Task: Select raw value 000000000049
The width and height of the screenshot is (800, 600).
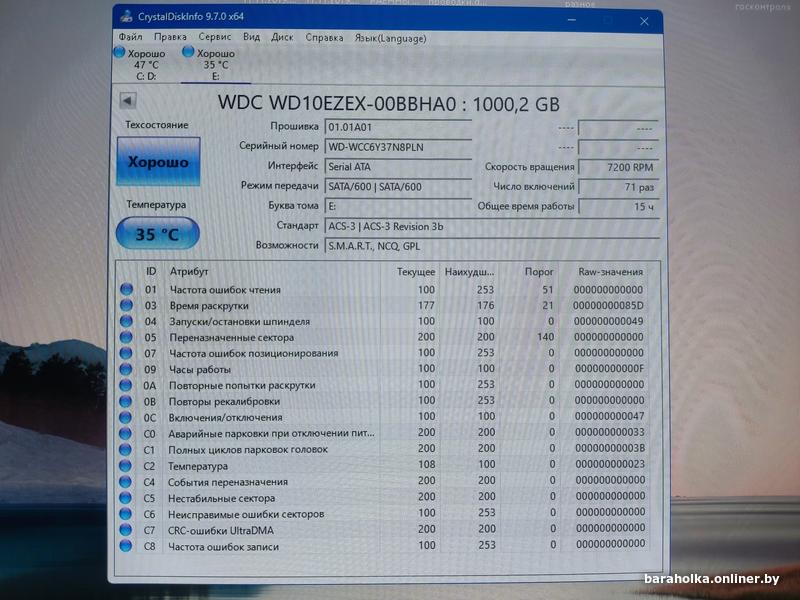Action: click(x=609, y=321)
